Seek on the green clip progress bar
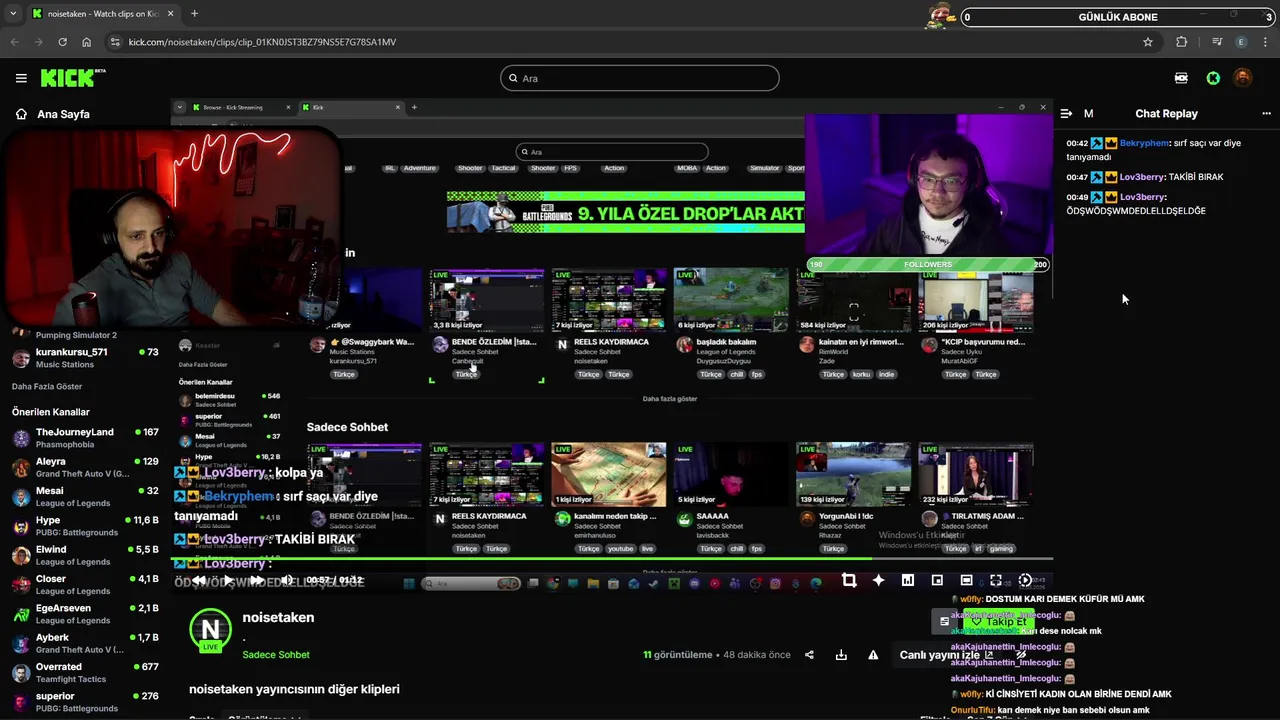The width and height of the screenshot is (1280, 720). point(612,559)
